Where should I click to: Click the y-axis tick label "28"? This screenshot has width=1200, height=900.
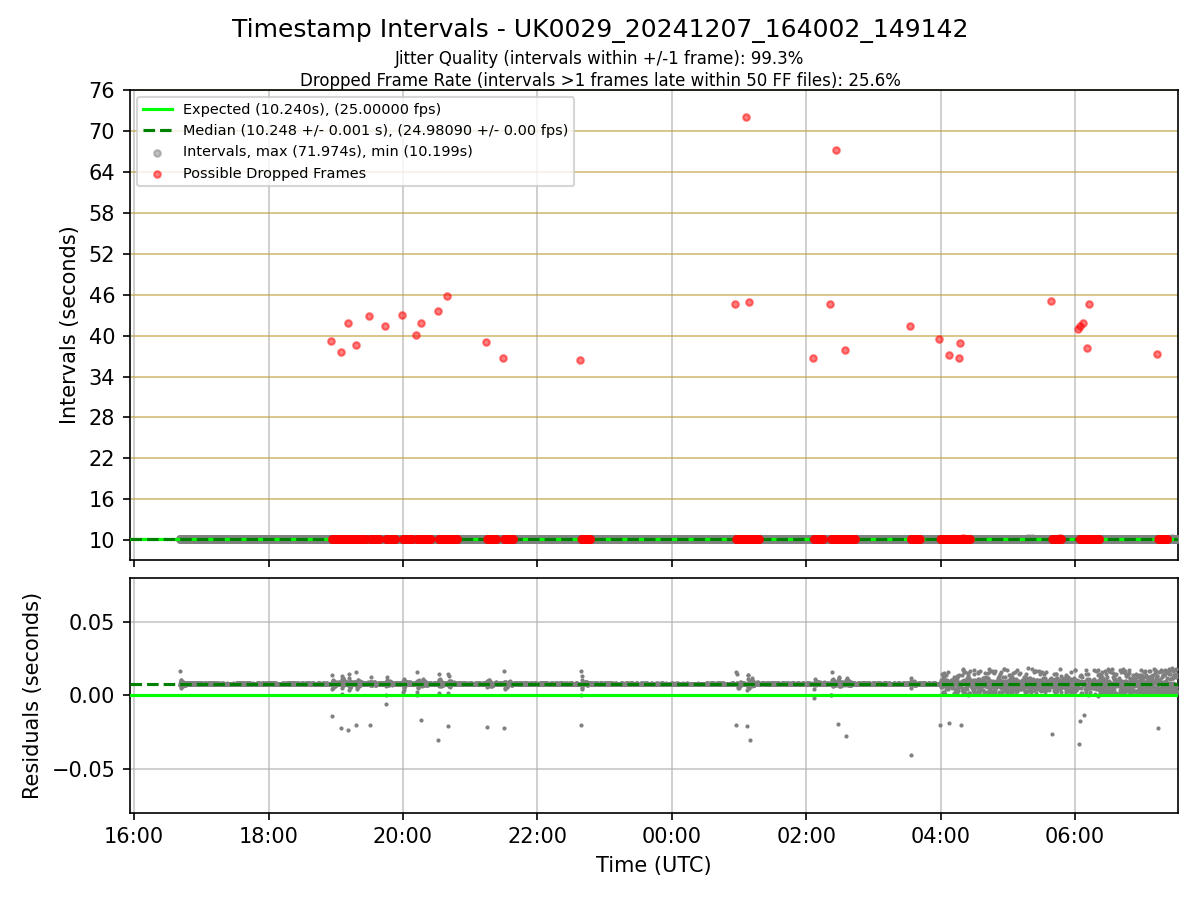pyautogui.click(x=104, y=417)
